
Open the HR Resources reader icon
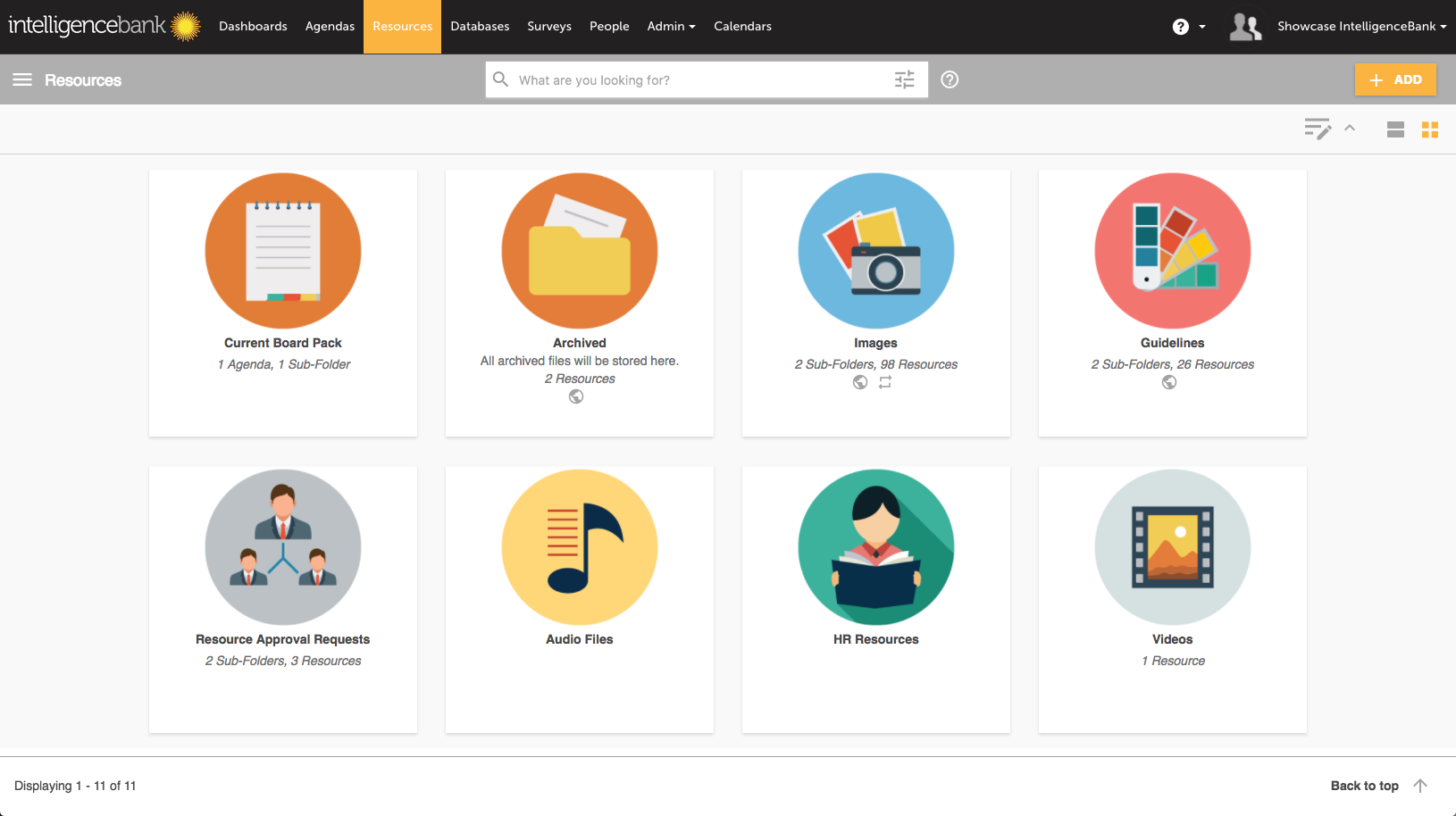876,547
